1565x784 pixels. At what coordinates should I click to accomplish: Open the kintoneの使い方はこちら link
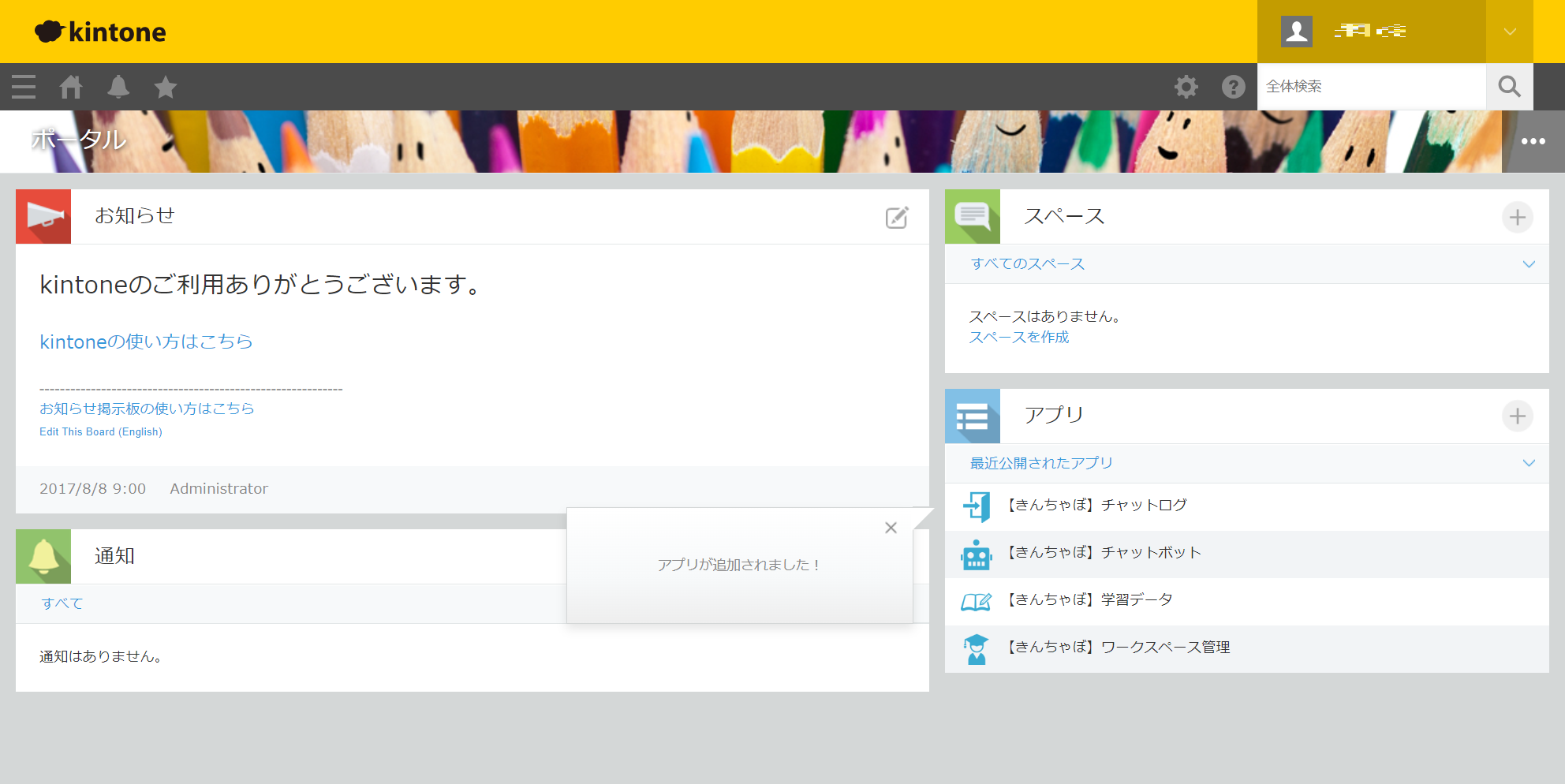(146, 342)
